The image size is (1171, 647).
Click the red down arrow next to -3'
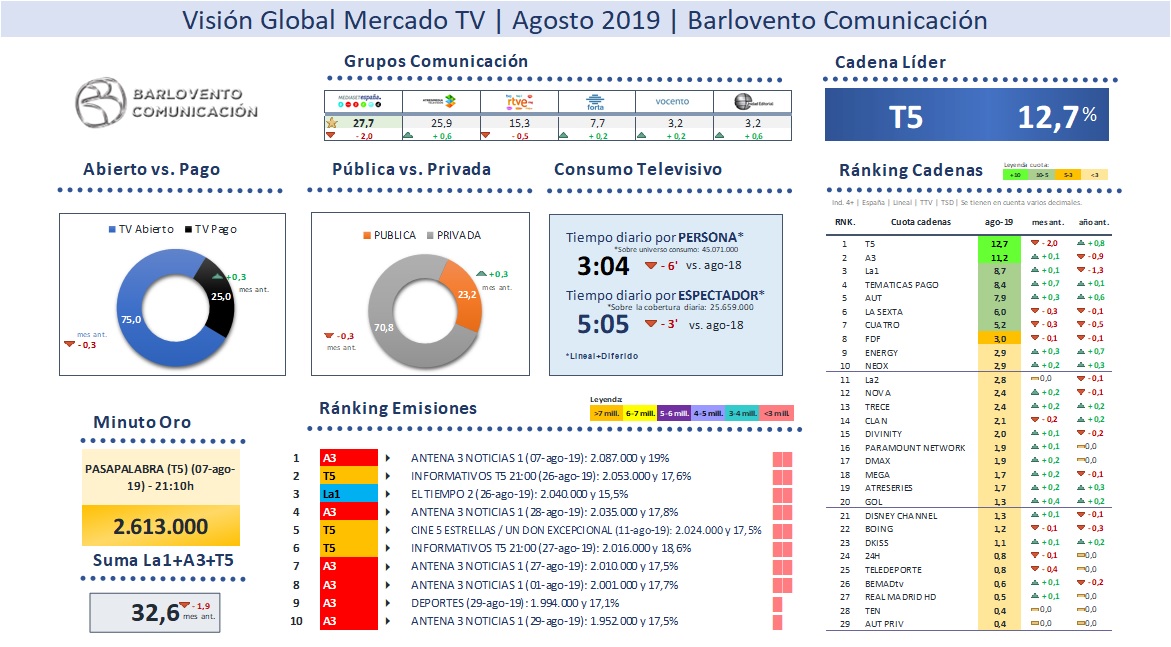(x=651, y=324)
